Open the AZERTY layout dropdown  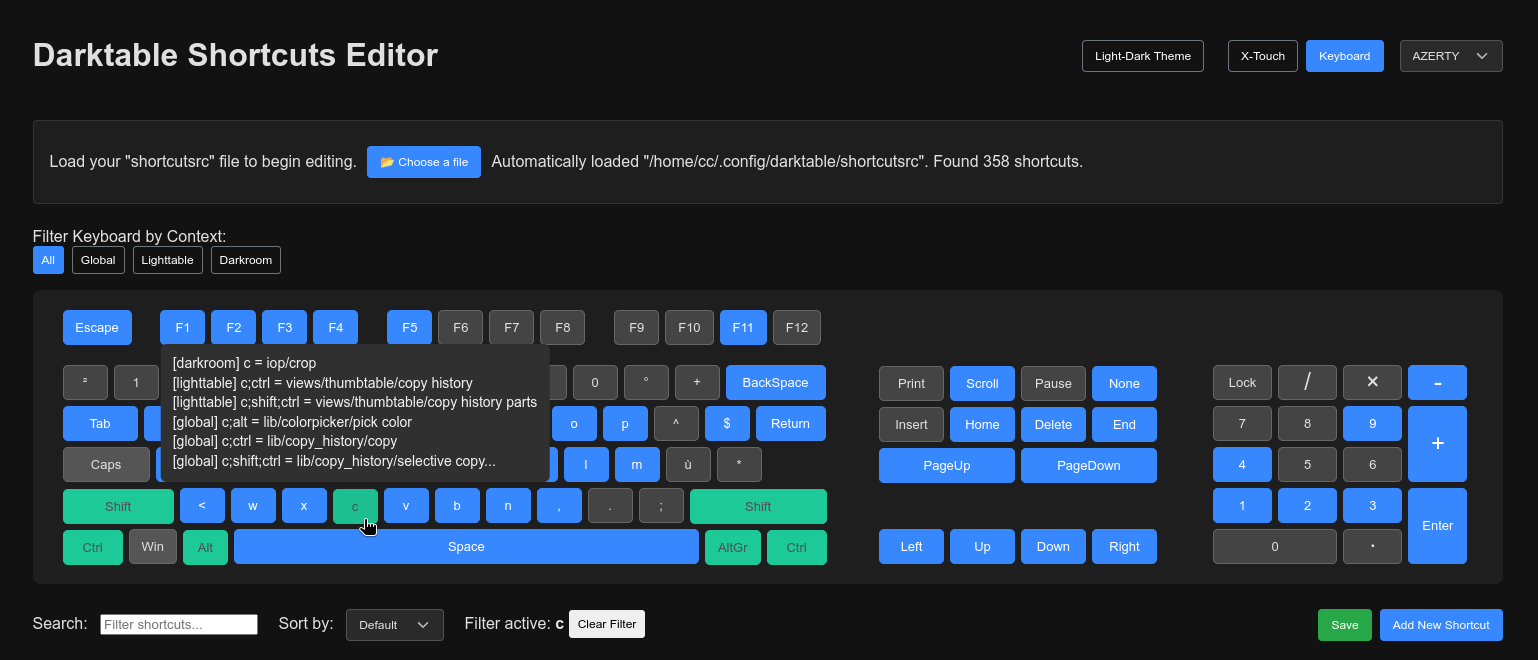(1450, 56)
